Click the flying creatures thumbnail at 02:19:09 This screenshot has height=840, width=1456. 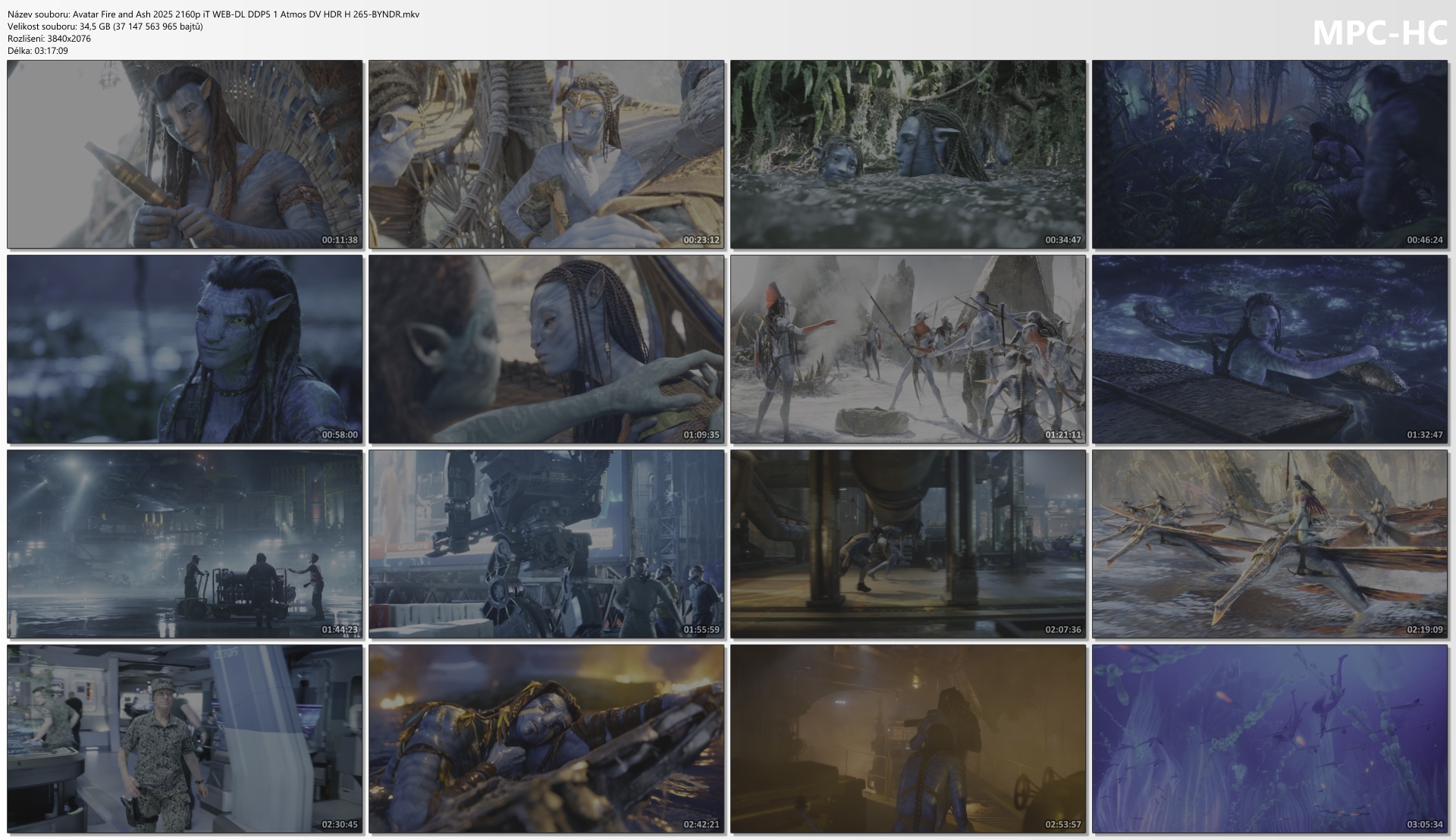[x=1269, y=544]
